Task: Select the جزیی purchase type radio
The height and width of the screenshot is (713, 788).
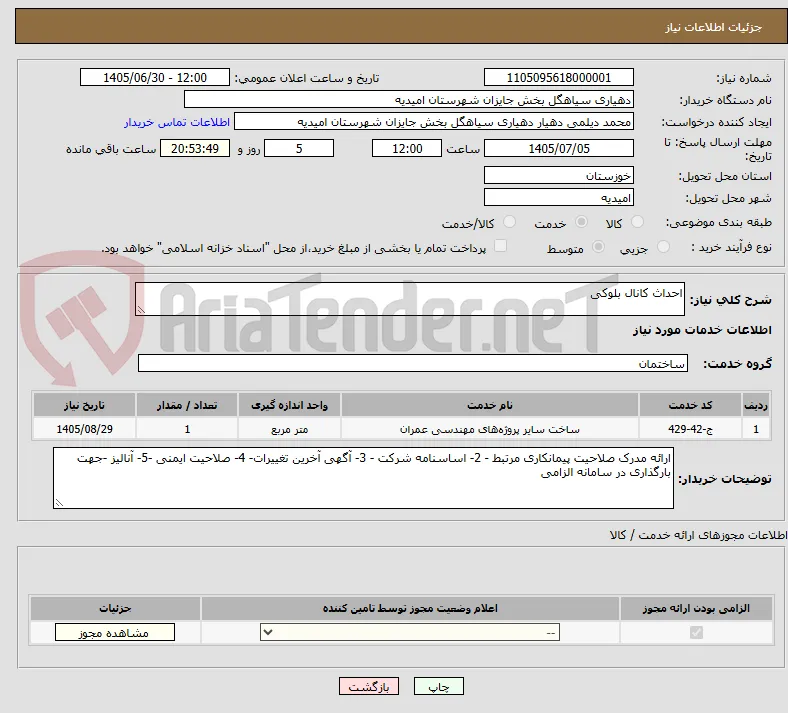Action: (663, 247)
